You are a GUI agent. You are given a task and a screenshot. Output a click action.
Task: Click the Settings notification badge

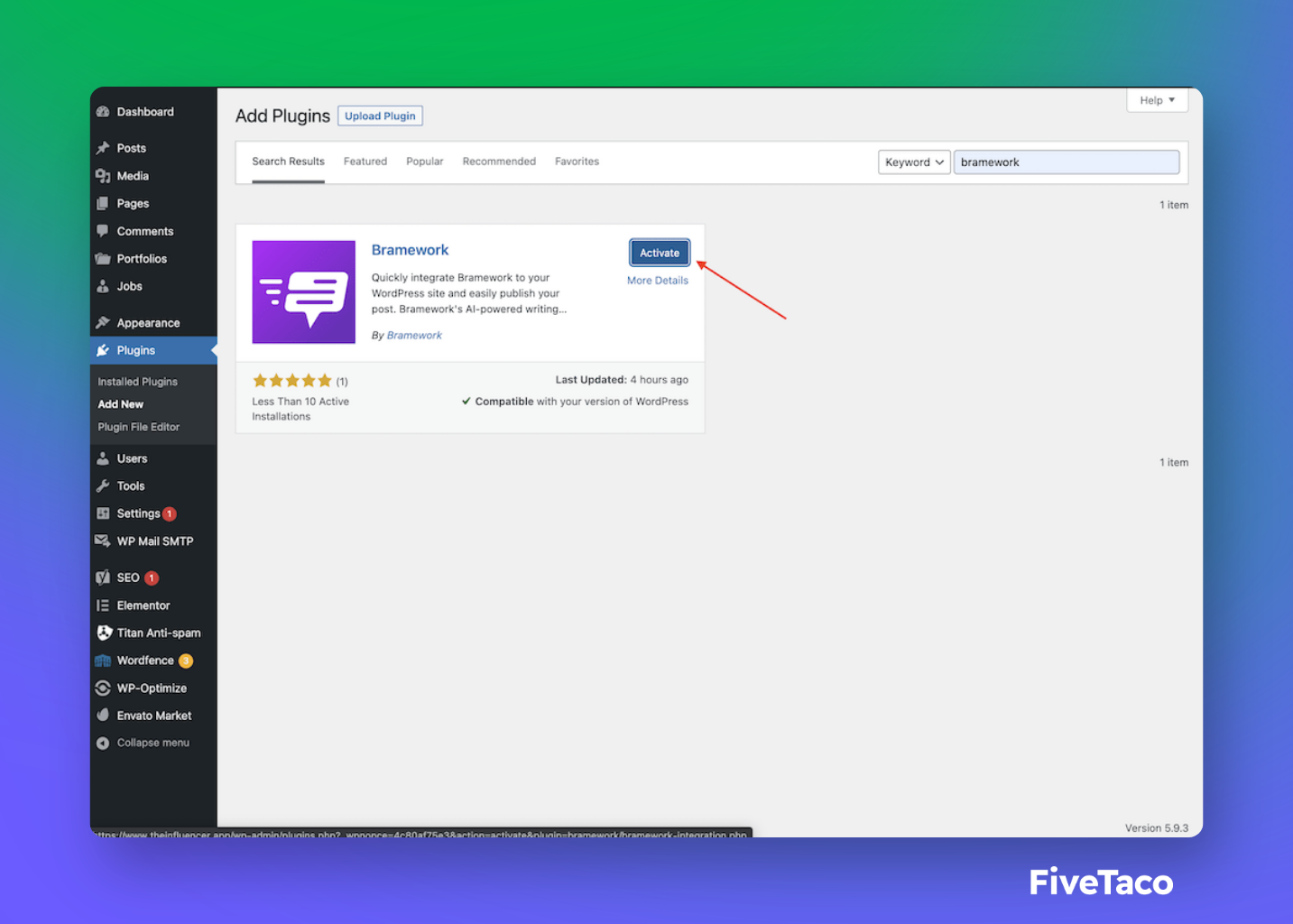(x=170, y=514)
